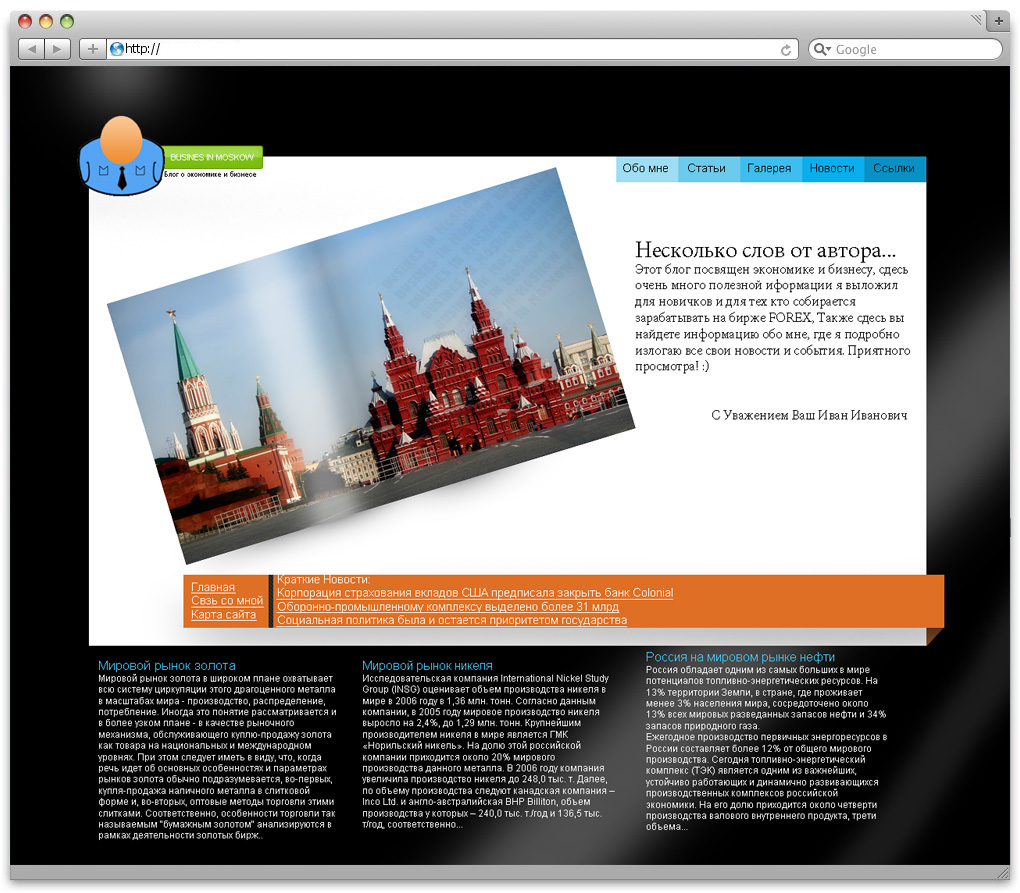Focus the Google search field
Screen dimensions: 1020x893
click(905, 49)
